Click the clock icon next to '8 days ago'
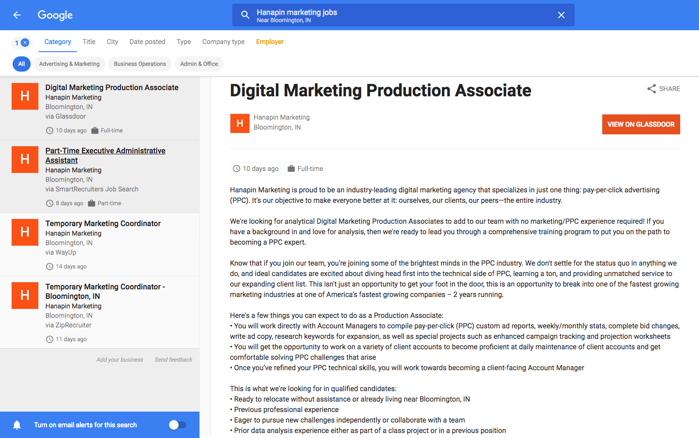Screen dimensions: 699x438 tap(49, 203)
